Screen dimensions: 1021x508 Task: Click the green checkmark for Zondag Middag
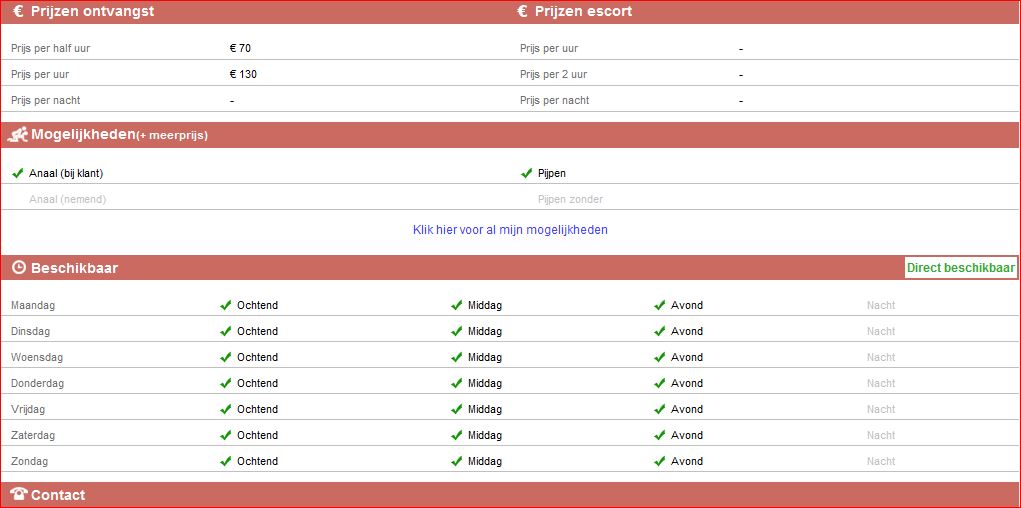click(456, 461)
